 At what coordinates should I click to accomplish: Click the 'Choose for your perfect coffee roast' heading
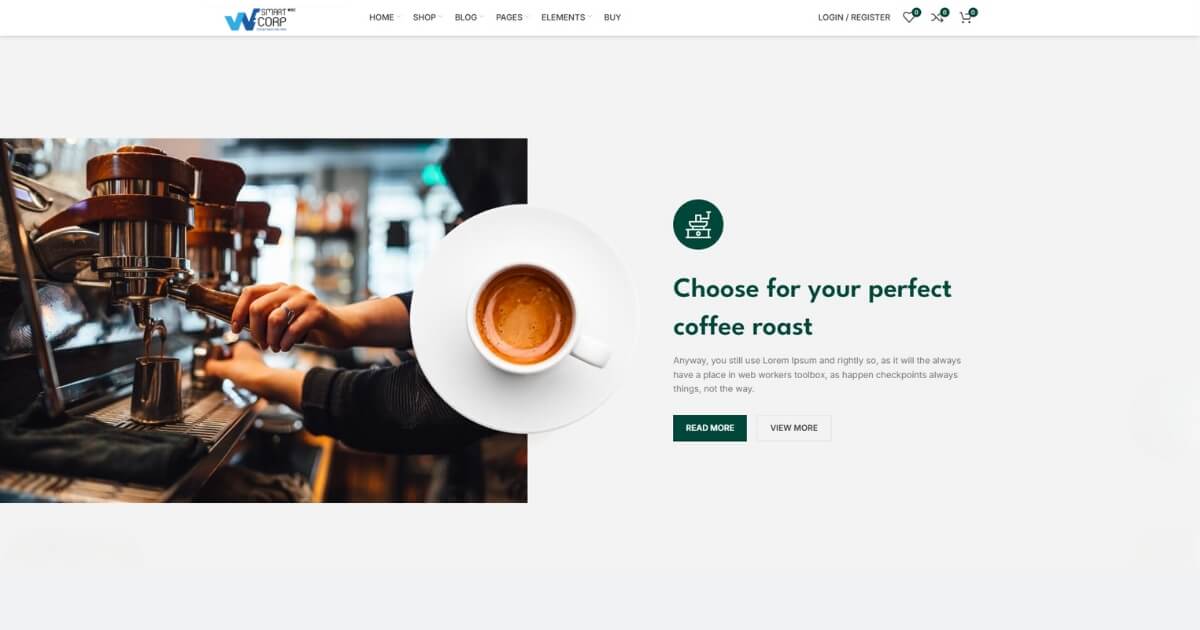tap(812, 307)
